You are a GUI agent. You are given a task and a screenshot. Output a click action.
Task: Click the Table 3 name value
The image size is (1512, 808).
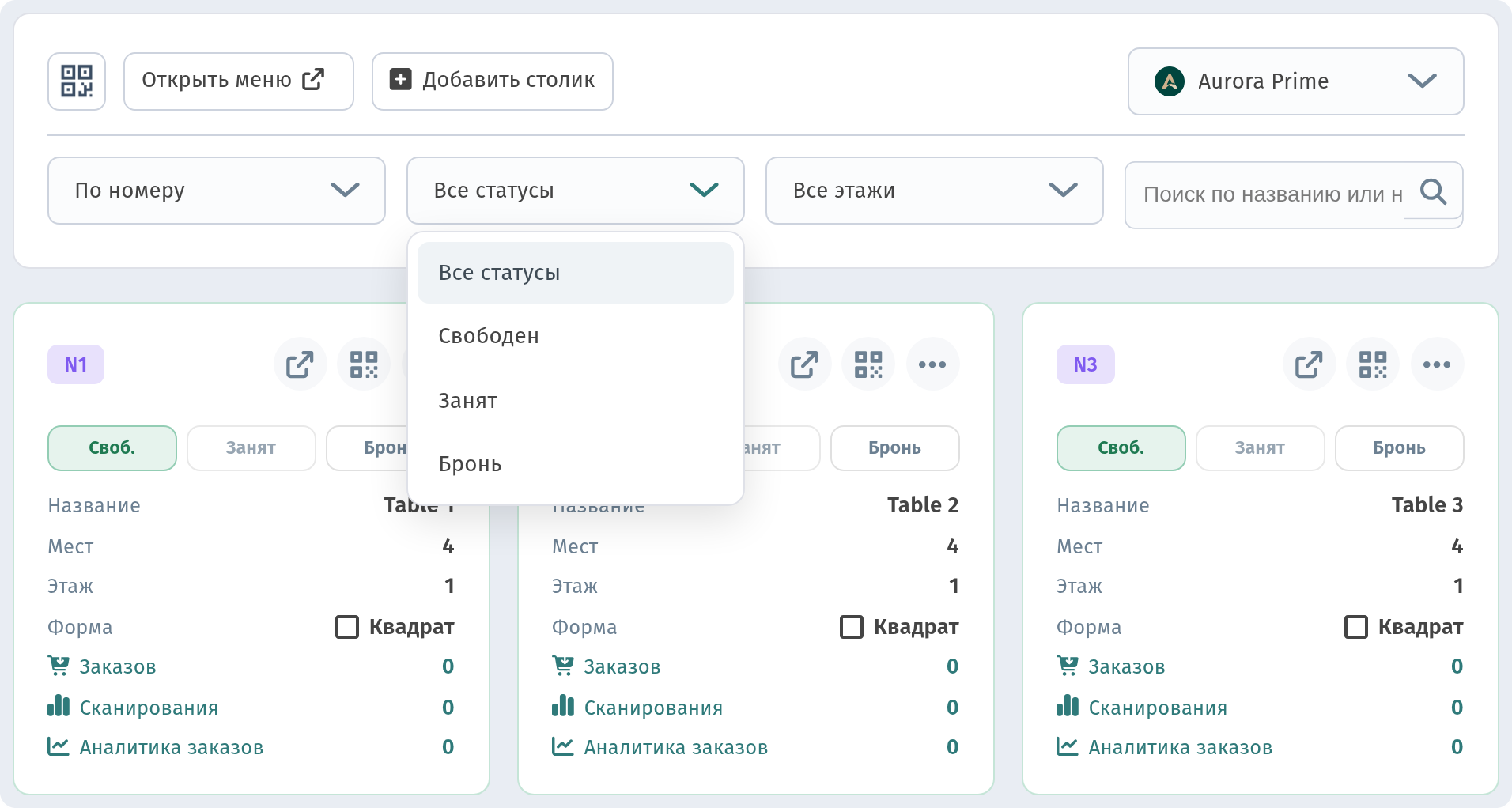click(1427, 505)
